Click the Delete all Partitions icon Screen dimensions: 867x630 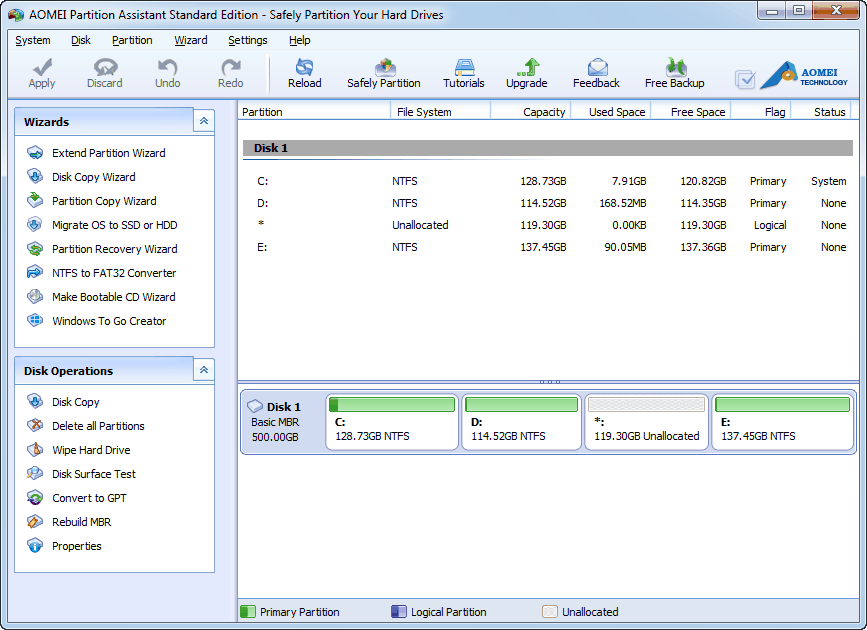point(35,425)
